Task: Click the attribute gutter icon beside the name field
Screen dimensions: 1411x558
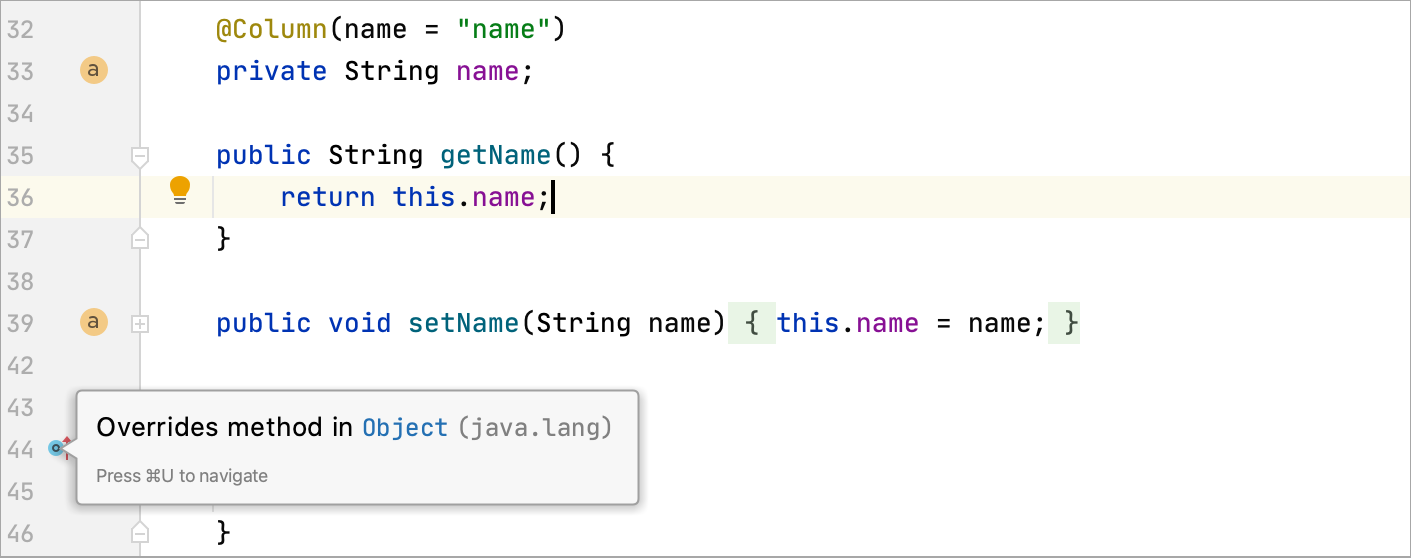Action: [93, 71]
